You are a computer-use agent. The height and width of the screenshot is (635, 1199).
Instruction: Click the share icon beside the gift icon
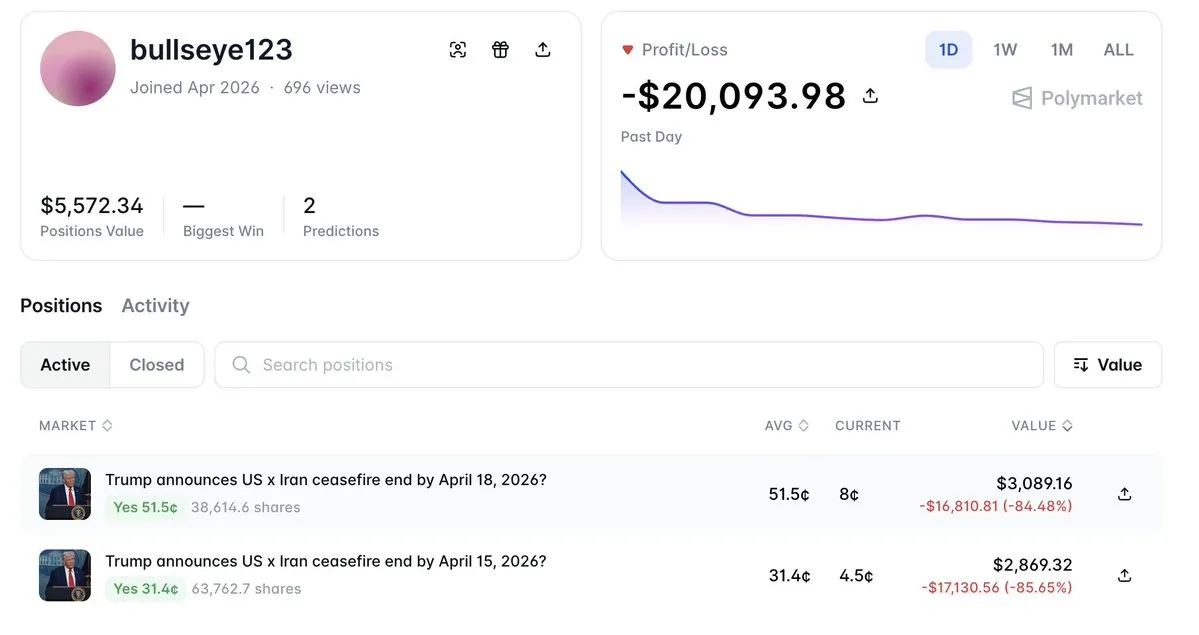pos(543,50)
